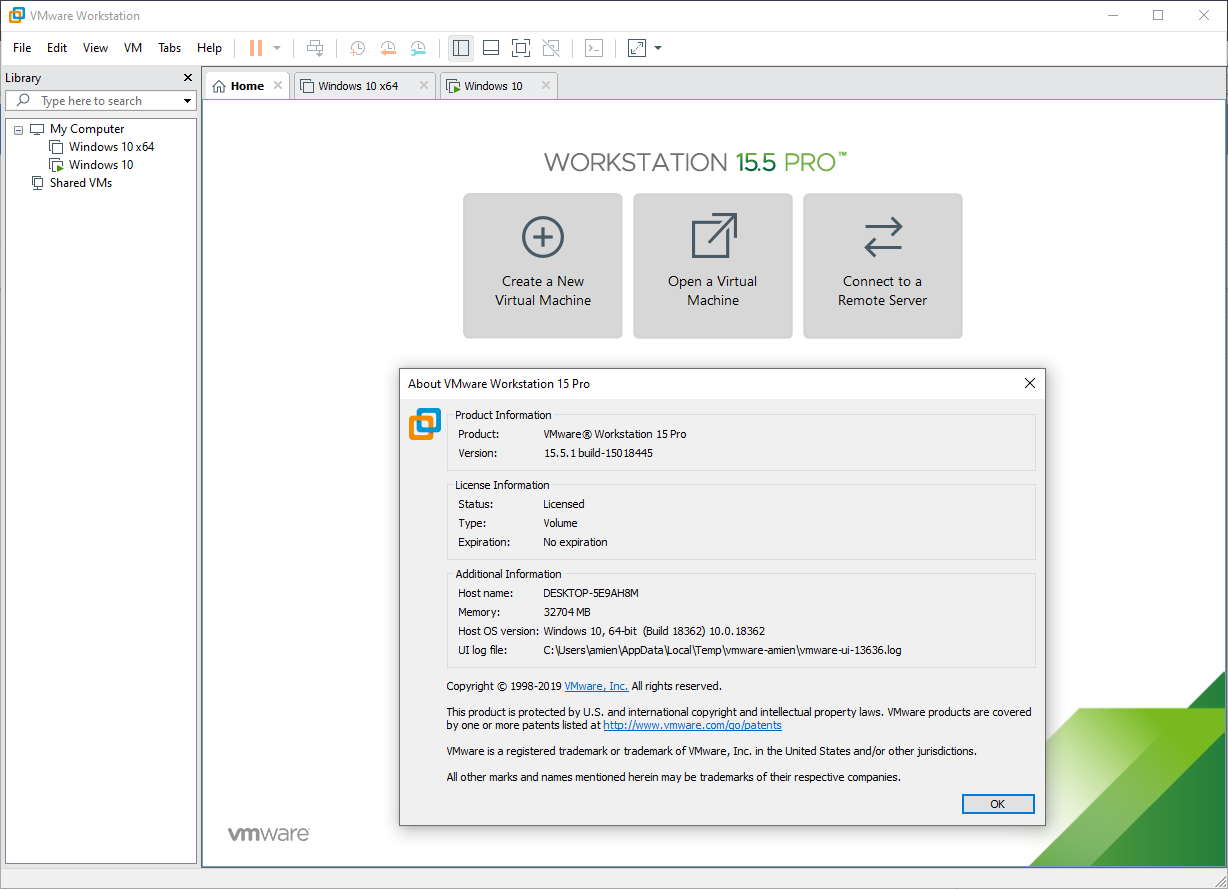
Task: Click the VMware logo in About dialog
Action: 425,423
